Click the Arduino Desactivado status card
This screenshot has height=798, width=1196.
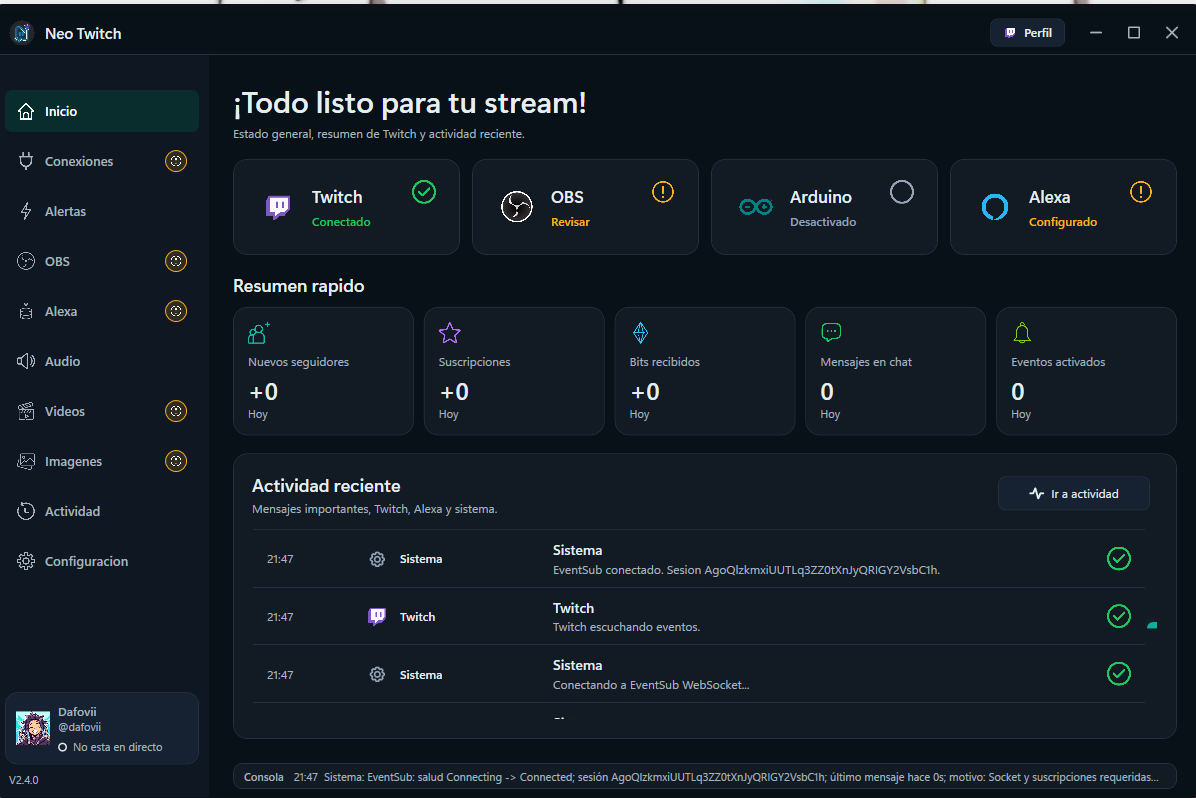coord(824,207)
